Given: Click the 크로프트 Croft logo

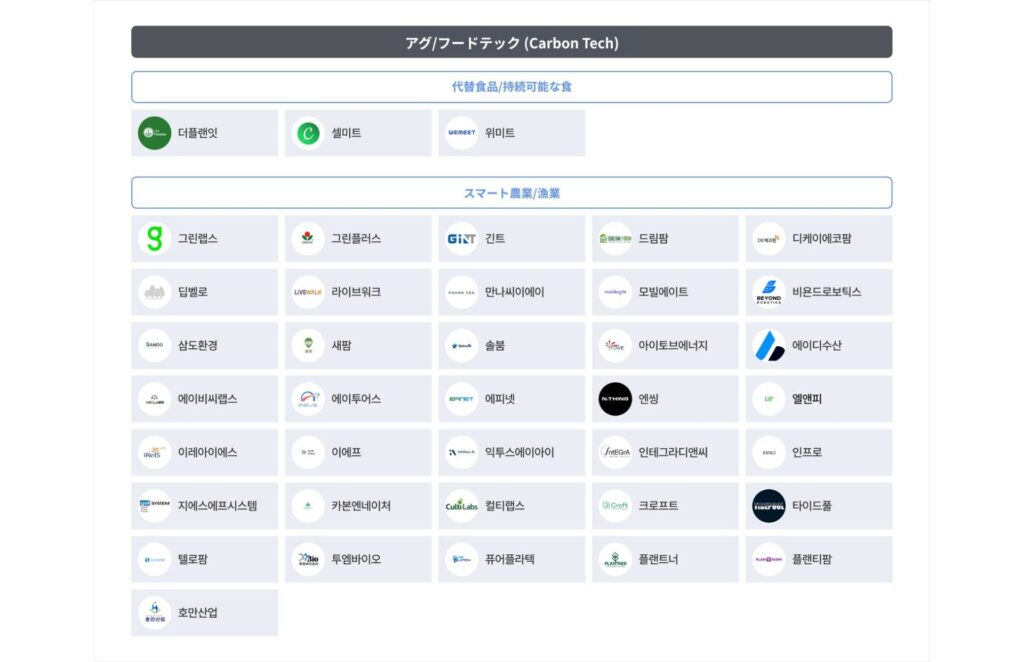Looking at the screenshot, I should (615, 506).
